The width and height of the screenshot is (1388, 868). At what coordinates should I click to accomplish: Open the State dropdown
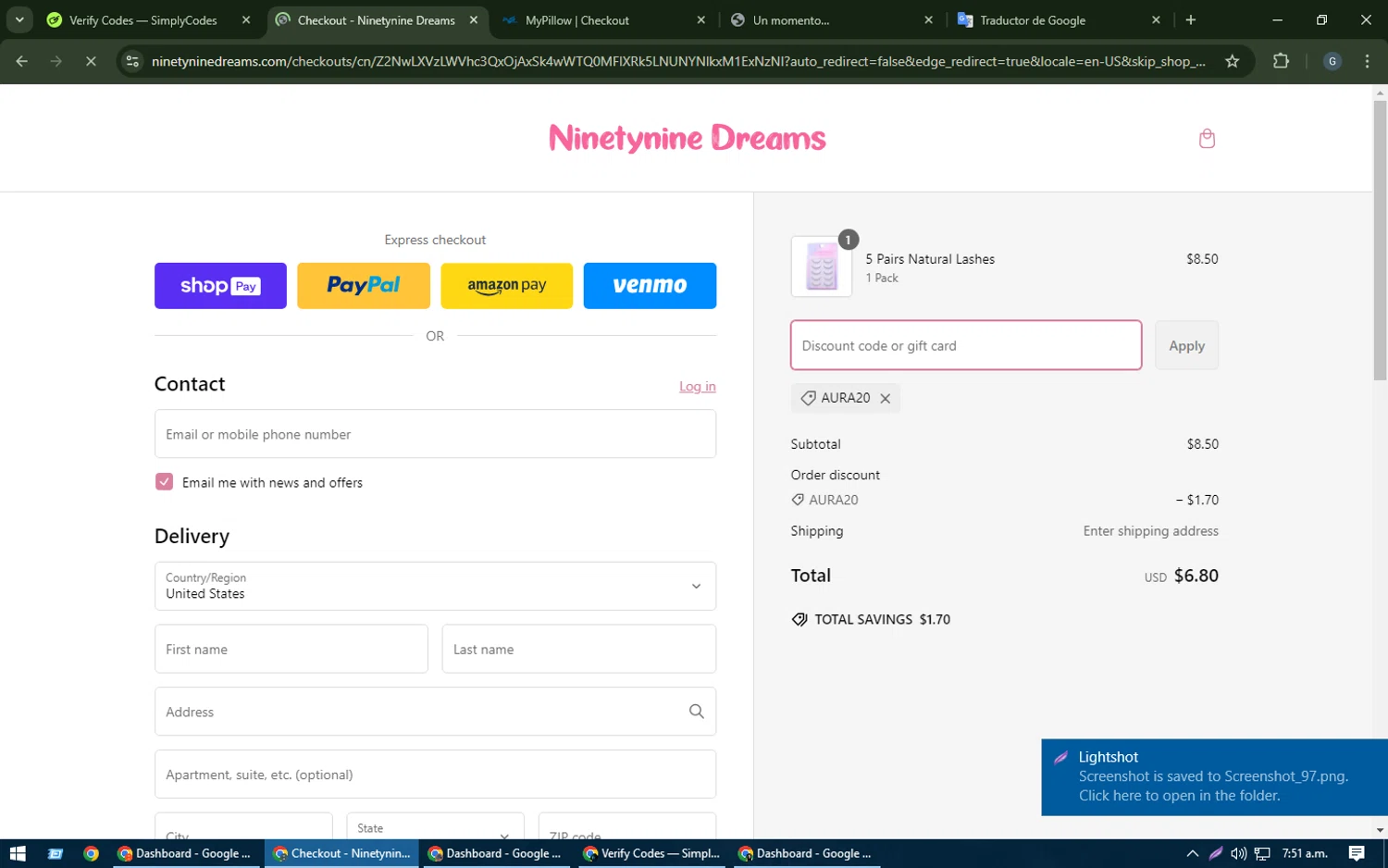435,826
